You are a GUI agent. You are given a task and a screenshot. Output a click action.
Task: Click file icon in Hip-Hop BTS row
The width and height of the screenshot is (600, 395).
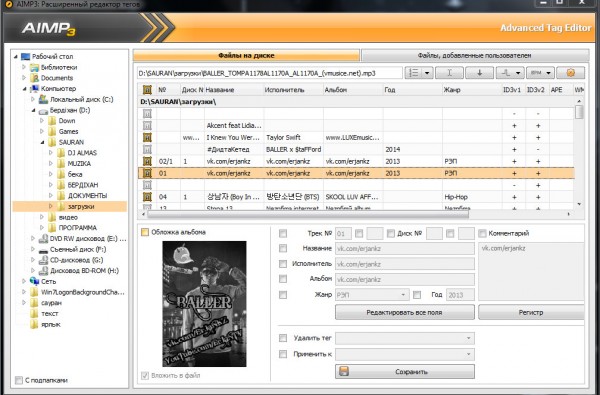pyautogui.click(x=147, y=197)
